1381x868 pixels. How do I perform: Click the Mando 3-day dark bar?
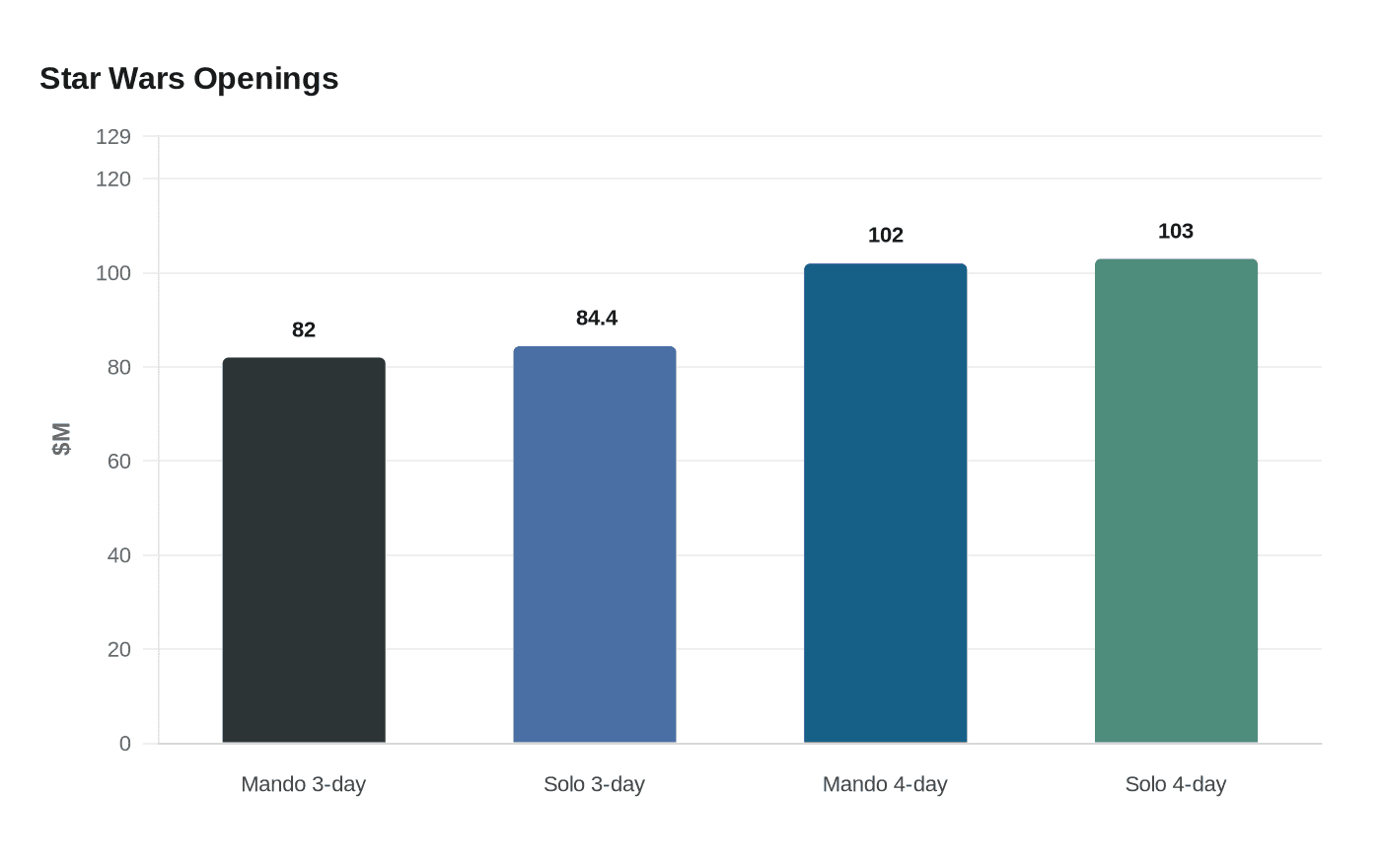pyautogui.click(x=304, y=550)
